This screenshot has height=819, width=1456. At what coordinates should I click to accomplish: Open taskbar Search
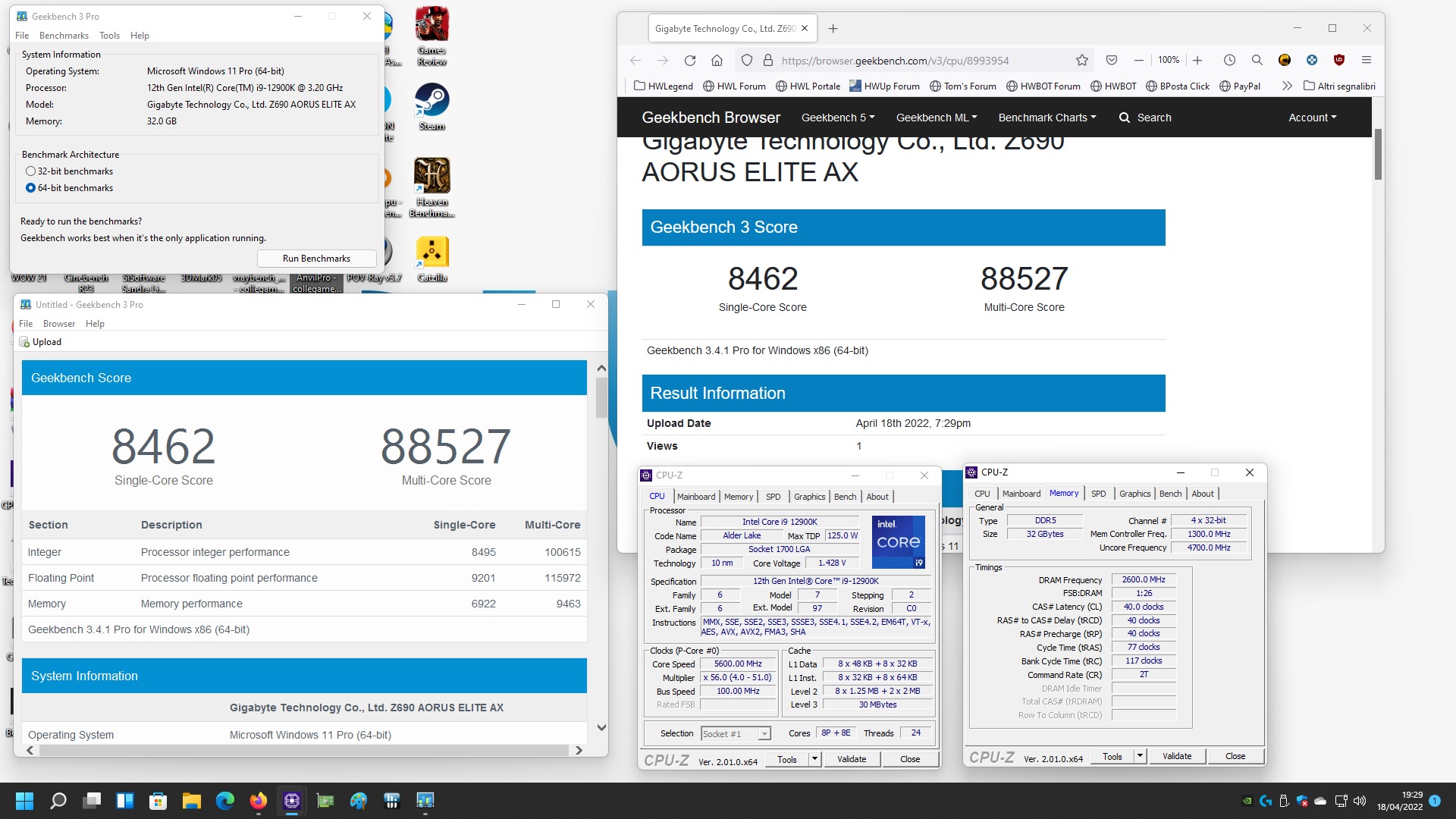click(x=58, y=801)
